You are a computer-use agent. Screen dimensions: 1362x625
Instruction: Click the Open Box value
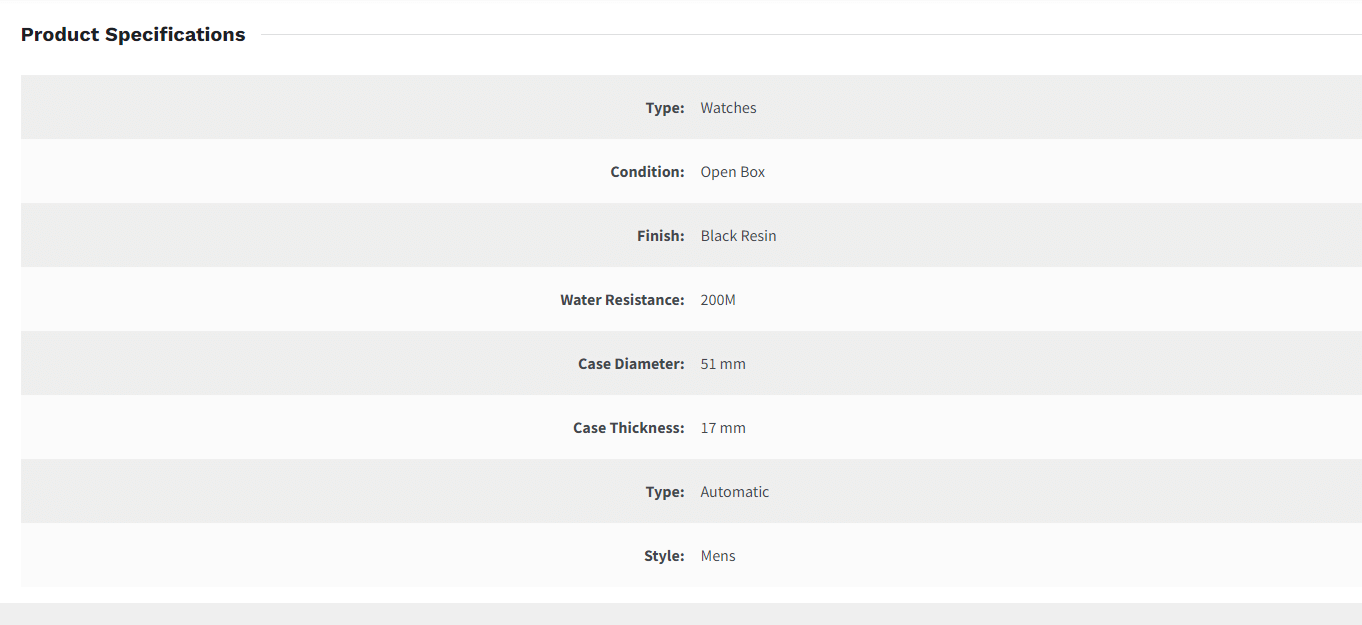(732, 172)
